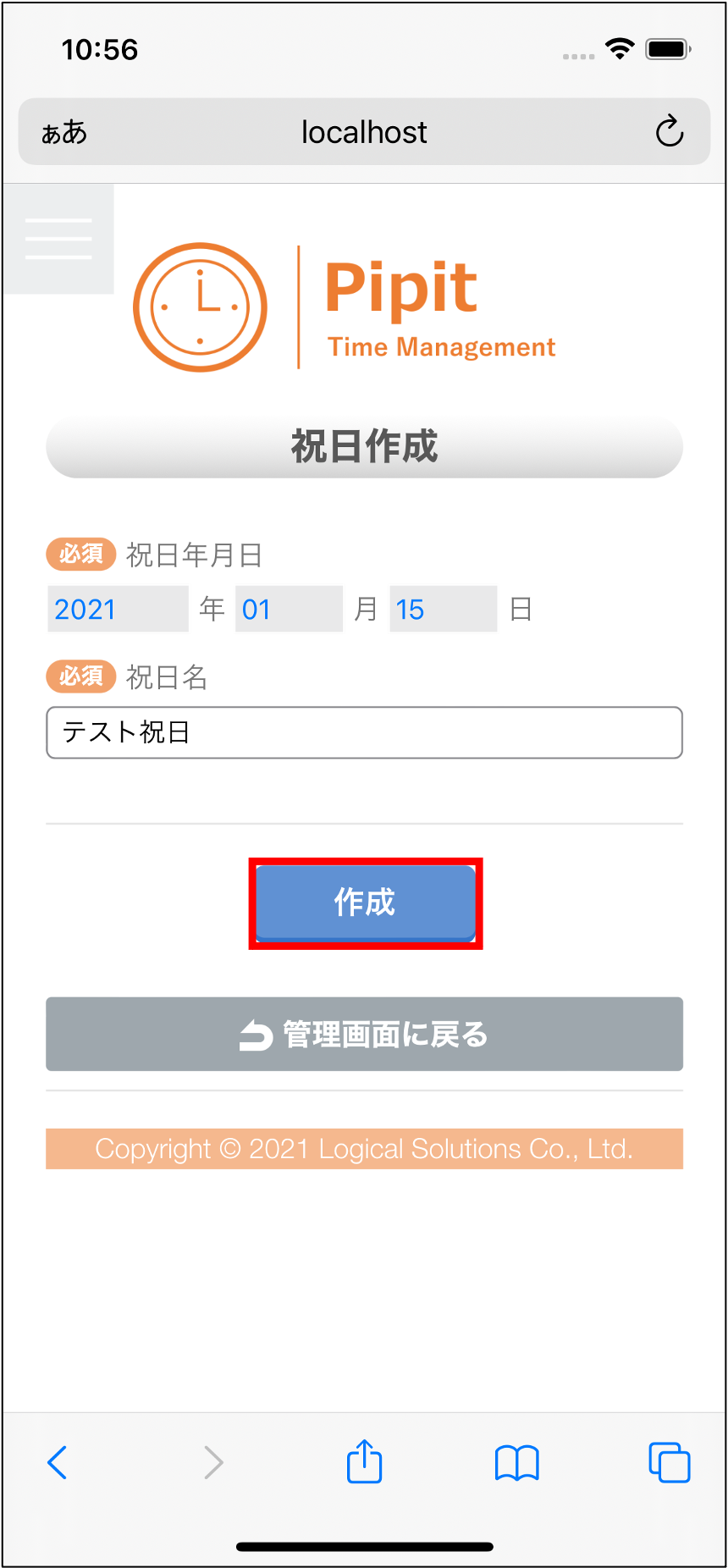Viewport: 728px width, 1568px height.
Task: Open the bookmarks book icon
Action: 517,1462
